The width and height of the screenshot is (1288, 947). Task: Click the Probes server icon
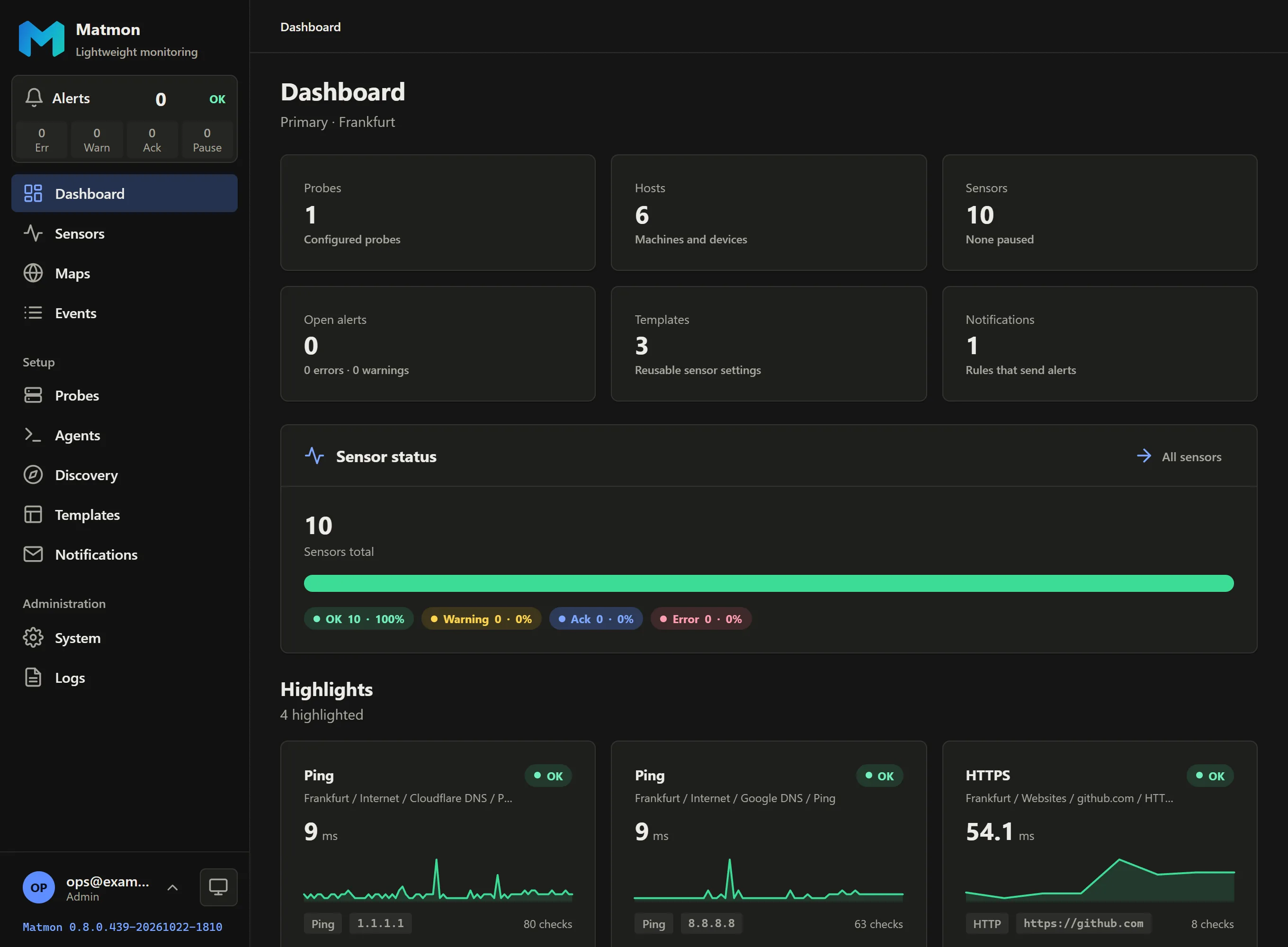click(x=33, y=395)
